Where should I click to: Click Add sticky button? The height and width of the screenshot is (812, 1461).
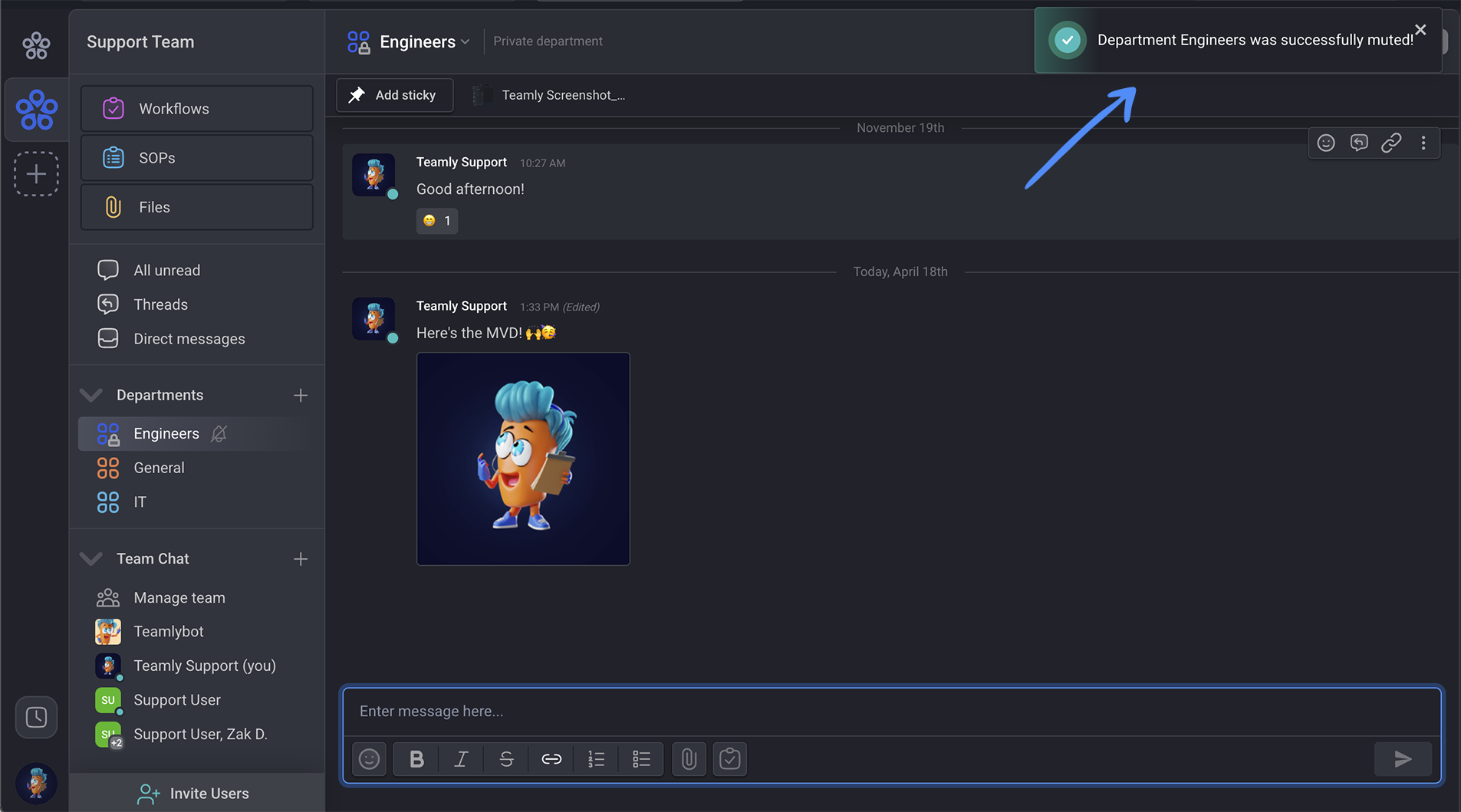pos(394,95)
